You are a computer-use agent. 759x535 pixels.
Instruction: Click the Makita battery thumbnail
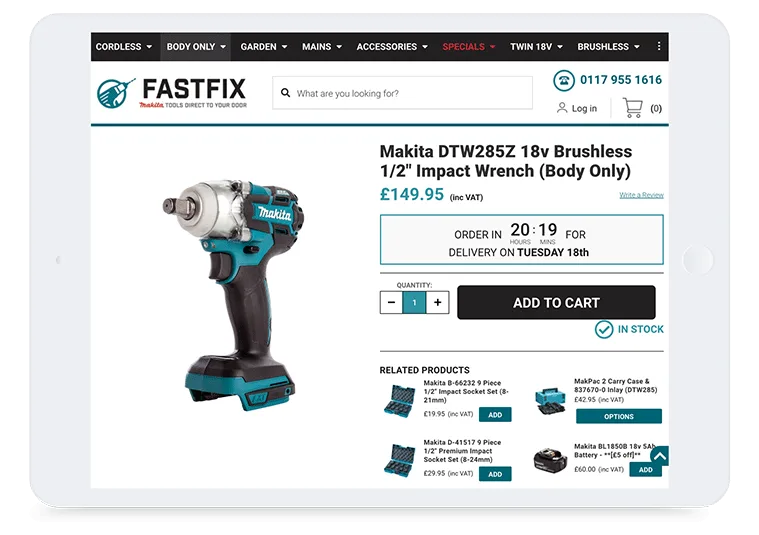click(x=550, y=460)
